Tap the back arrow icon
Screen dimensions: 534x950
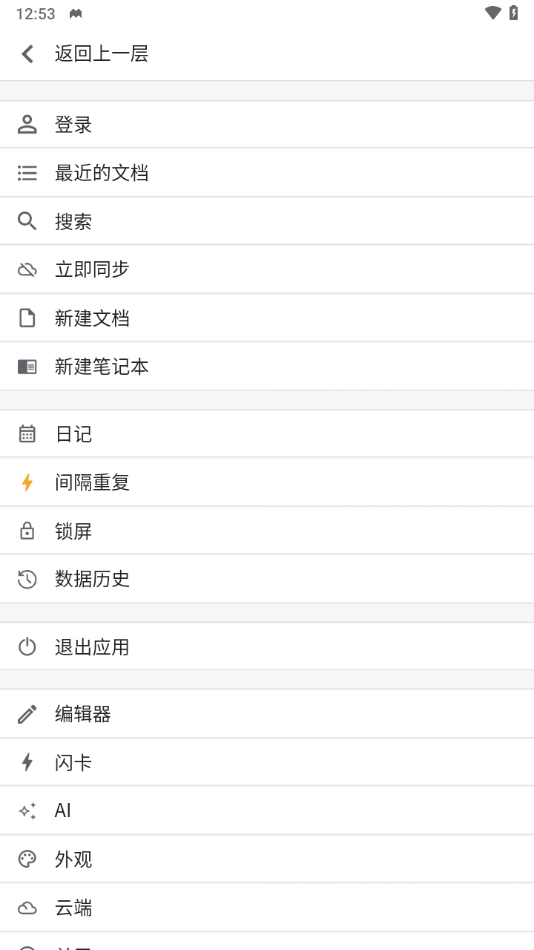tap(27, 54)
